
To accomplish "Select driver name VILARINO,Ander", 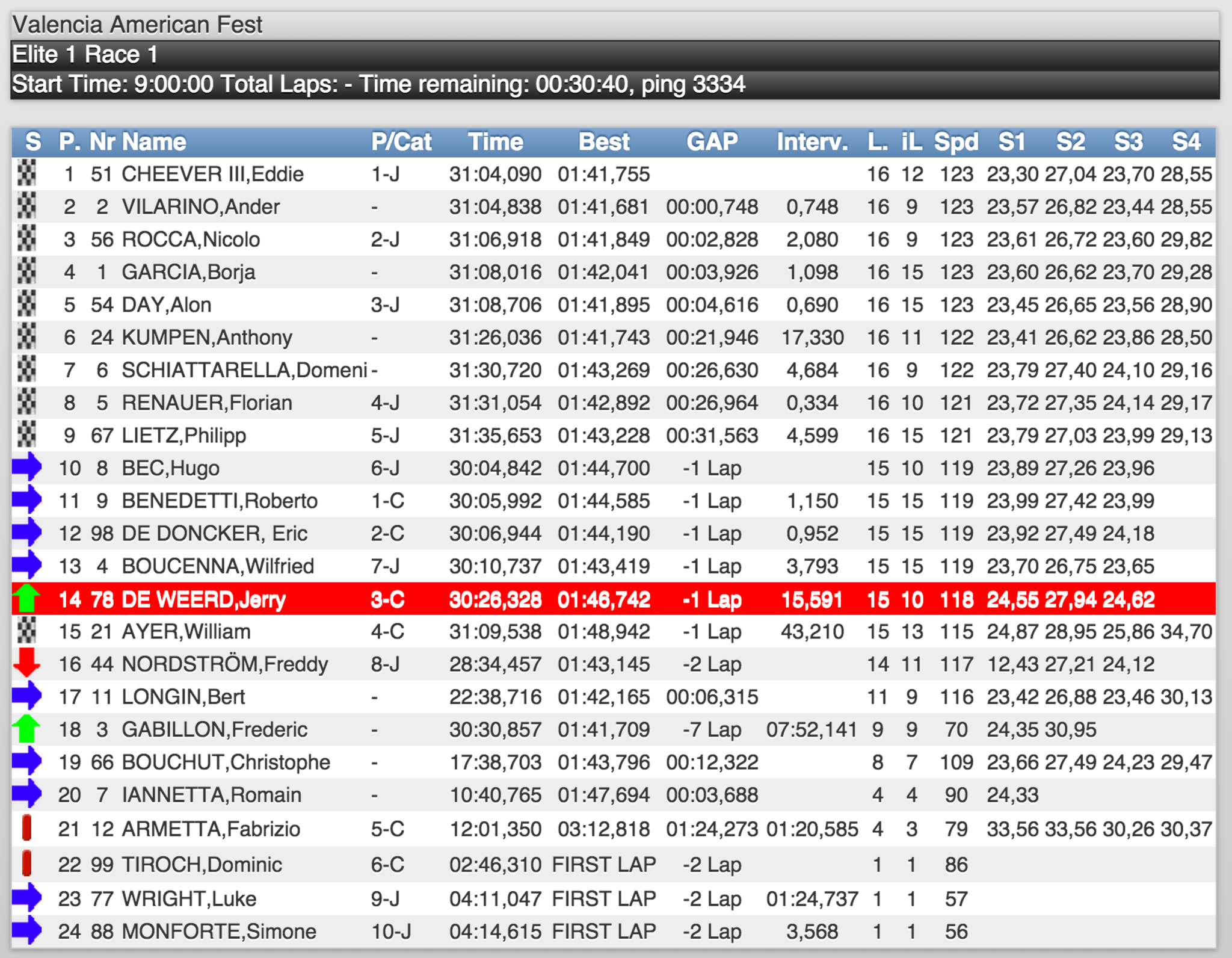I will coord(200,207).
